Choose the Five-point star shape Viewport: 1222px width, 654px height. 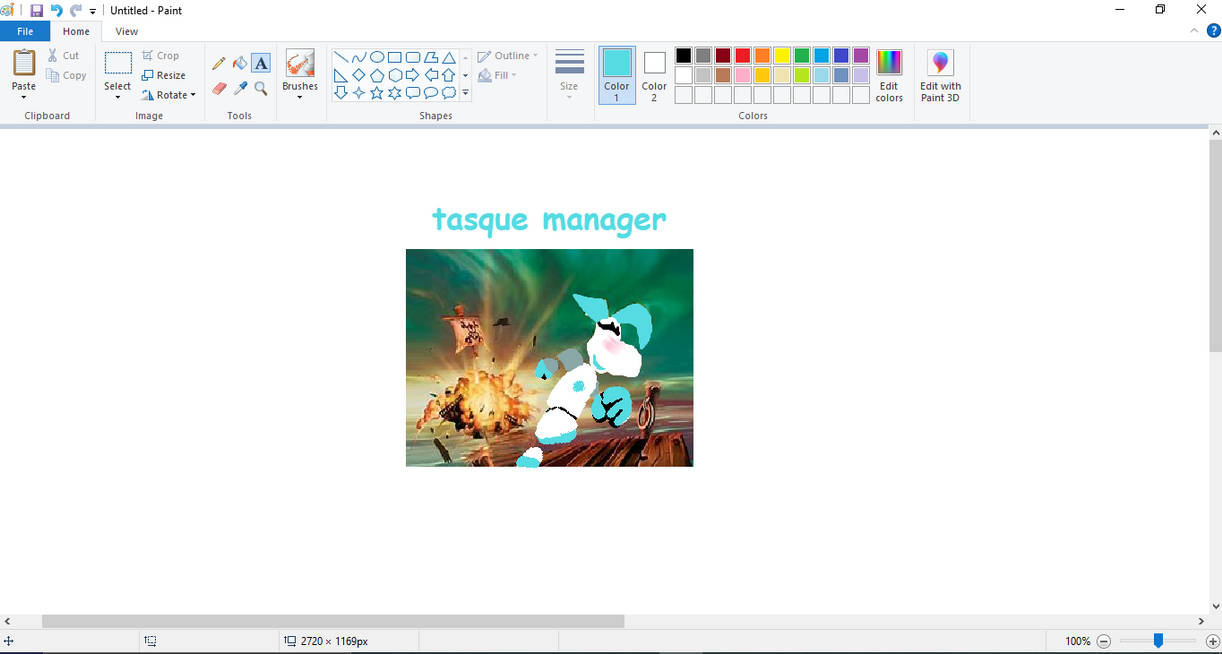[377, 93]
